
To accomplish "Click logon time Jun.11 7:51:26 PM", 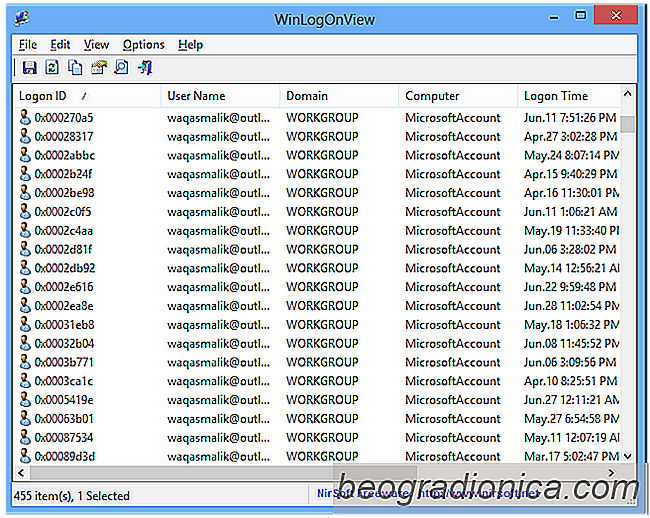I will [x=570, y=118].
